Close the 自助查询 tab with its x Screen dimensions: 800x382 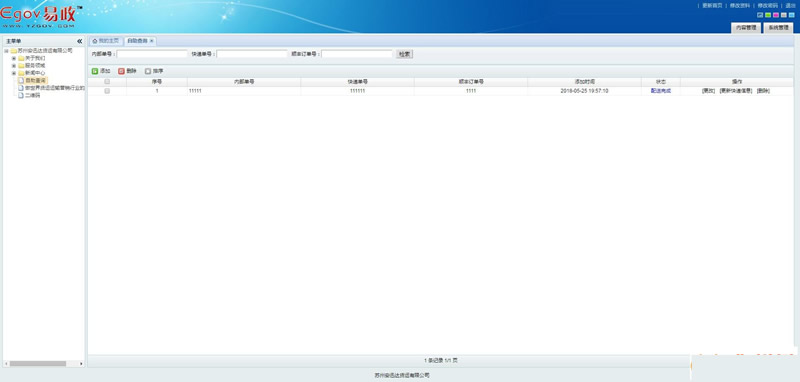[152, 41]
